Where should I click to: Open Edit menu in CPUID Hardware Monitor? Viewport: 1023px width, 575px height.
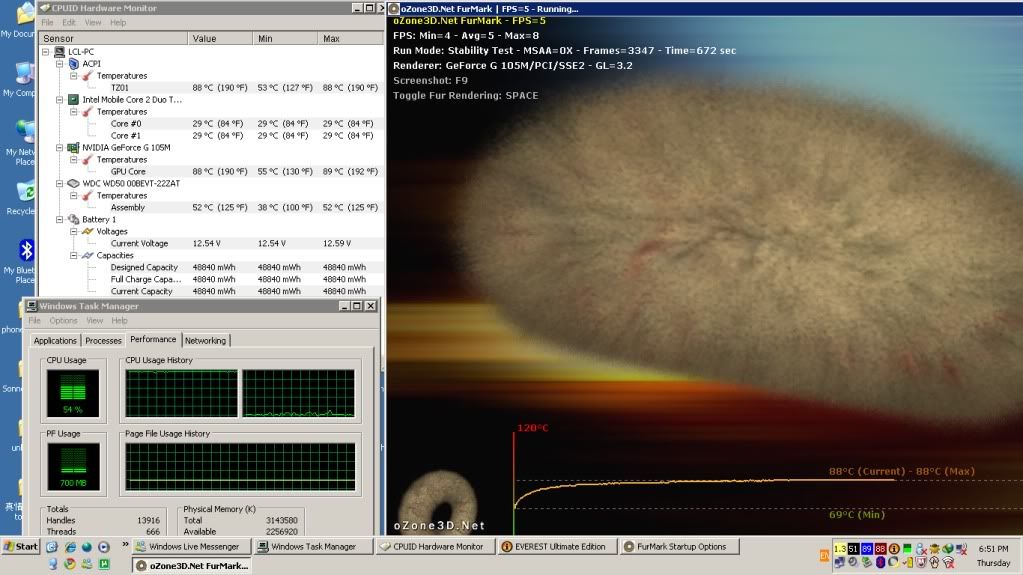pyautogui.click(x=69, y=22)
